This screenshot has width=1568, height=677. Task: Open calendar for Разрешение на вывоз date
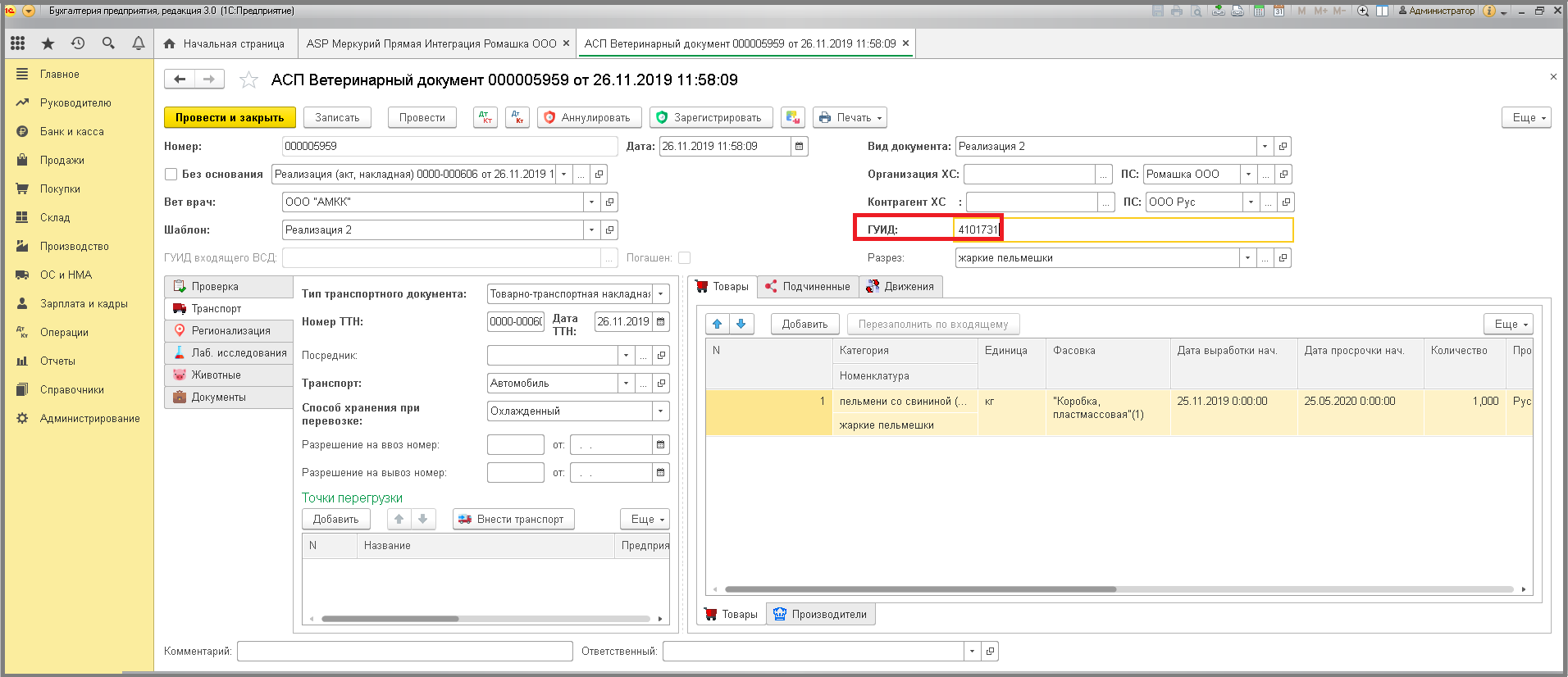click(661, 472)
